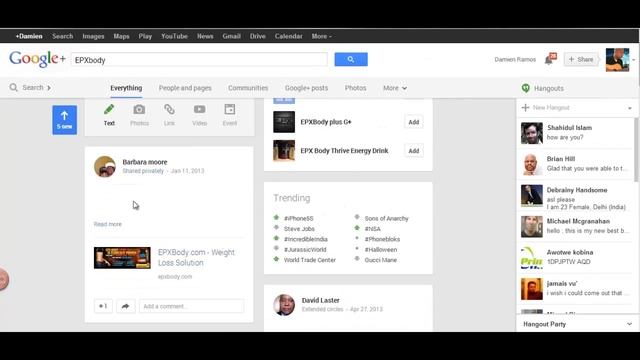The height and width of the screenshot is (360, 640).
Task: Pick the Event calendar icon
Action: [230, 109]
